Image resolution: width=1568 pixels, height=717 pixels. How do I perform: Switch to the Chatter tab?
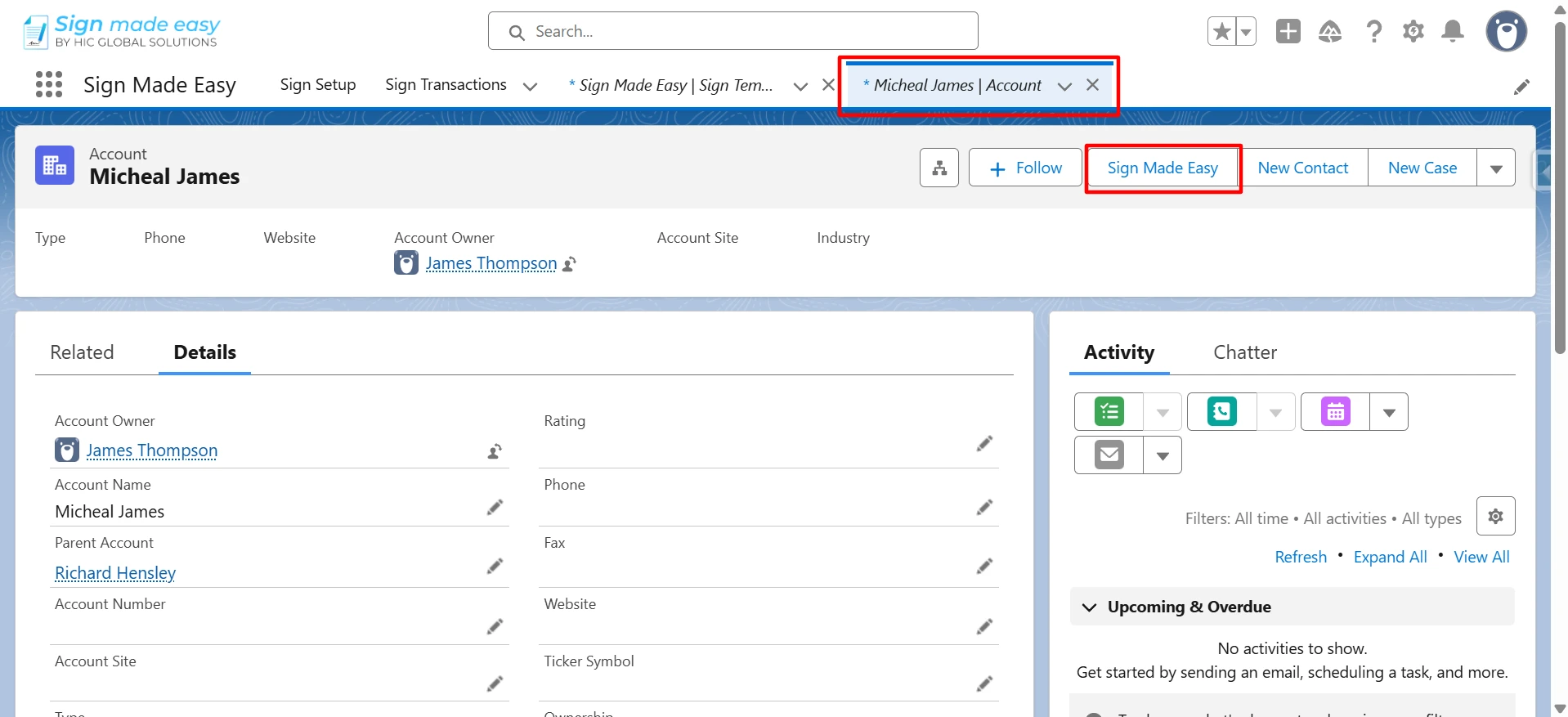click(1245, 352)
